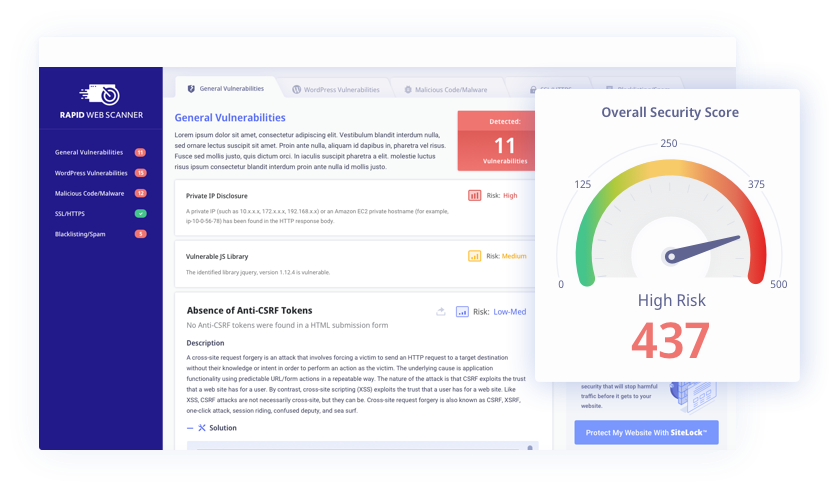Click the yellow Medium risk bar chart icon
Screen dimensions: 831x491
click(x=475, y=256)
